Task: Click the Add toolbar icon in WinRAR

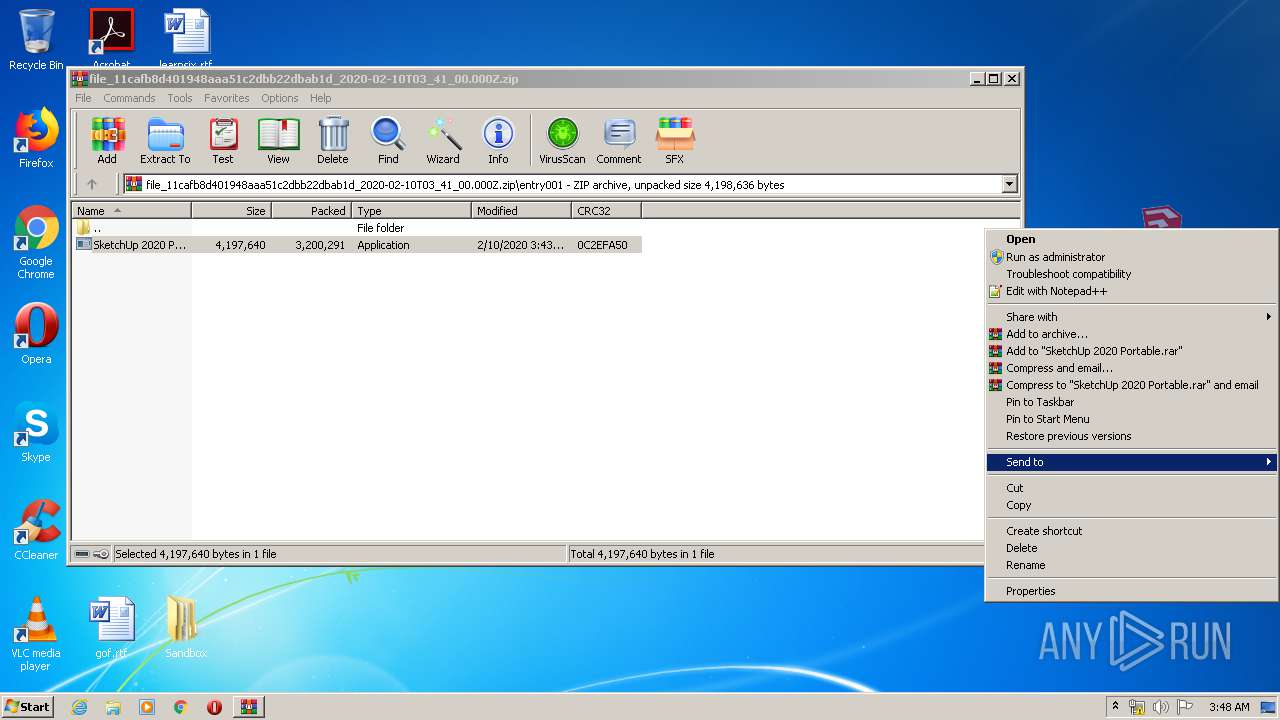Action: (x=107, y=141)
